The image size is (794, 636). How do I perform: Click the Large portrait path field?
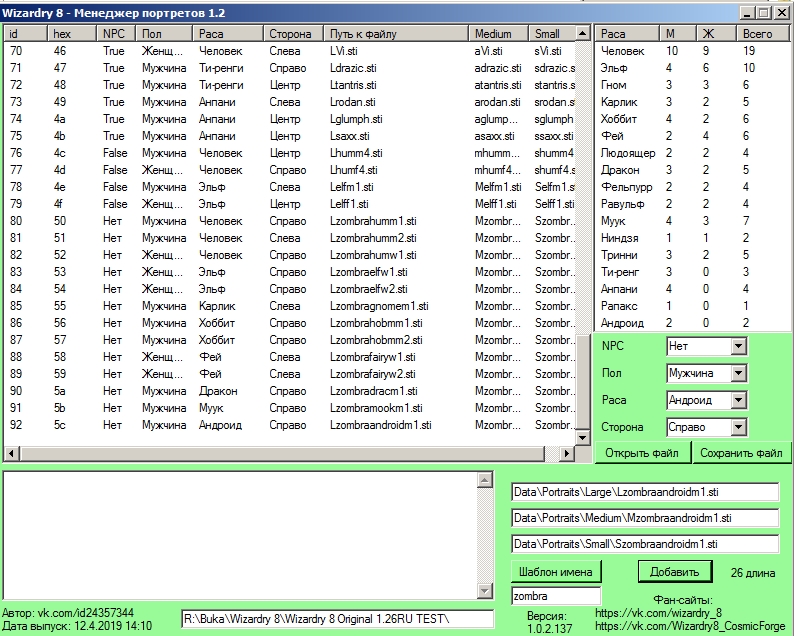click(x=644, y=493)
